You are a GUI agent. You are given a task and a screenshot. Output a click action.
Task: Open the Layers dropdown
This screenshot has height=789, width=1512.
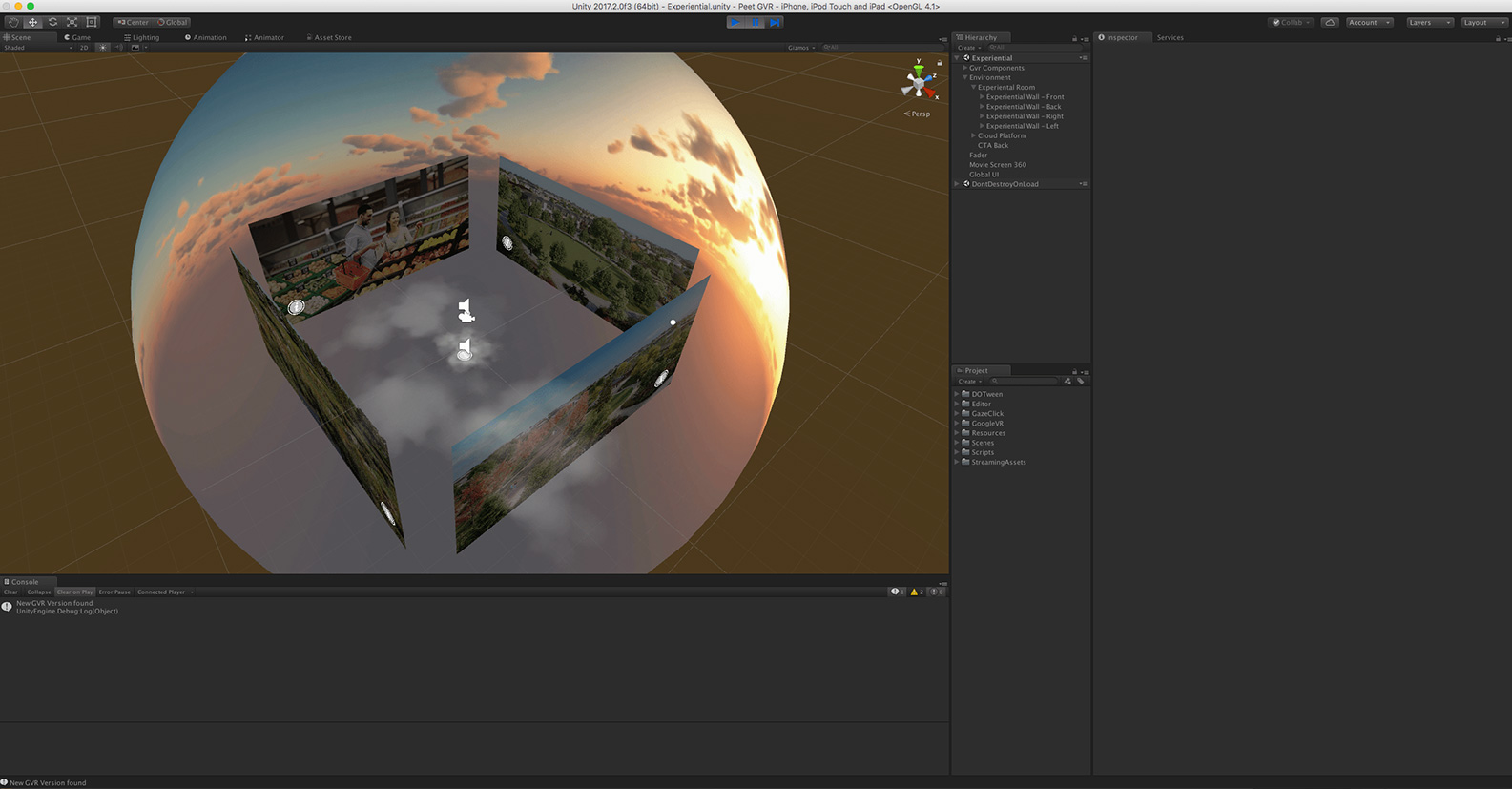pos(1429,22)
